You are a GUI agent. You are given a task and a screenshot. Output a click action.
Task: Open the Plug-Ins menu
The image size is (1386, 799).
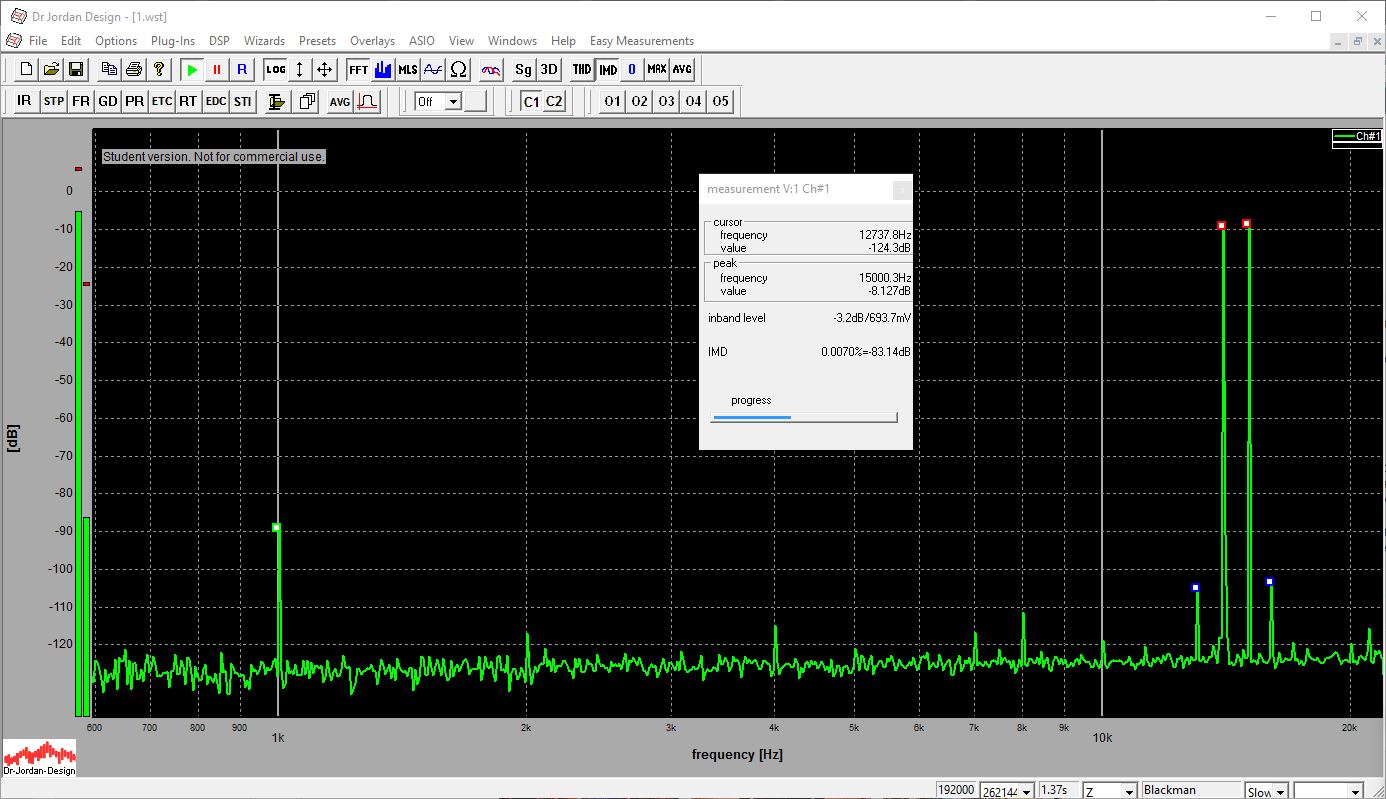click(x=173, y=41)
